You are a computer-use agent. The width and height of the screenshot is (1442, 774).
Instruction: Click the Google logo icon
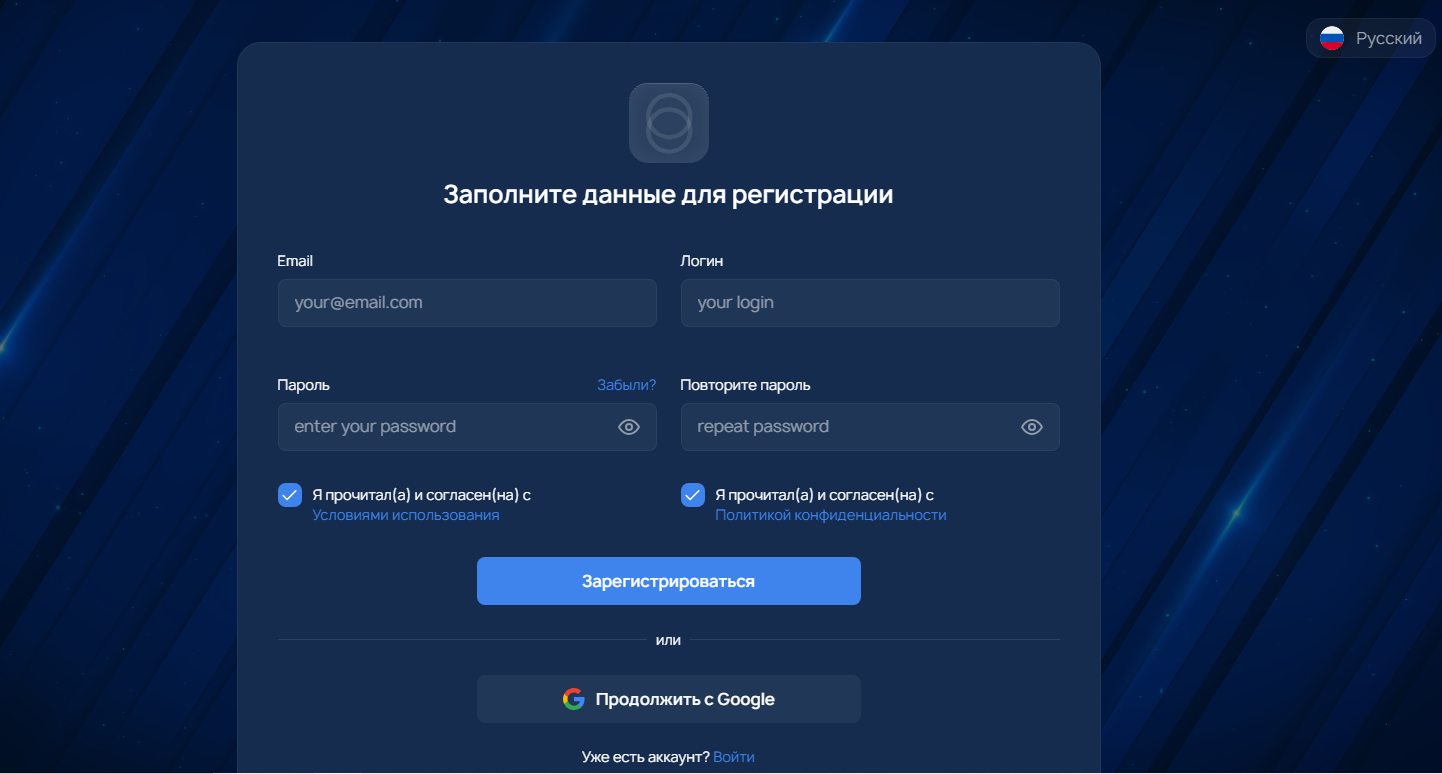(573, 699)
